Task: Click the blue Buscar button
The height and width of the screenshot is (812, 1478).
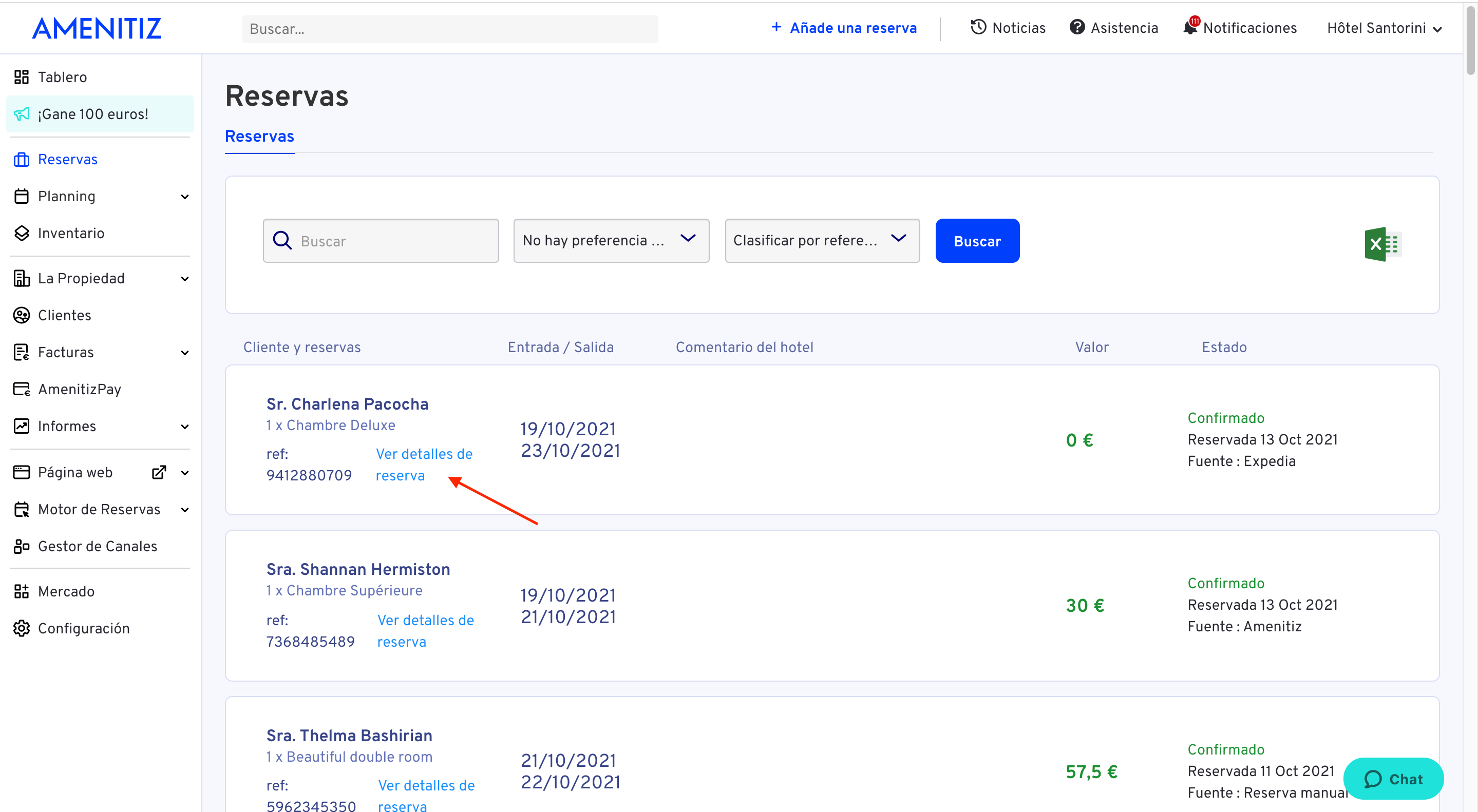Action: point(977,240)
